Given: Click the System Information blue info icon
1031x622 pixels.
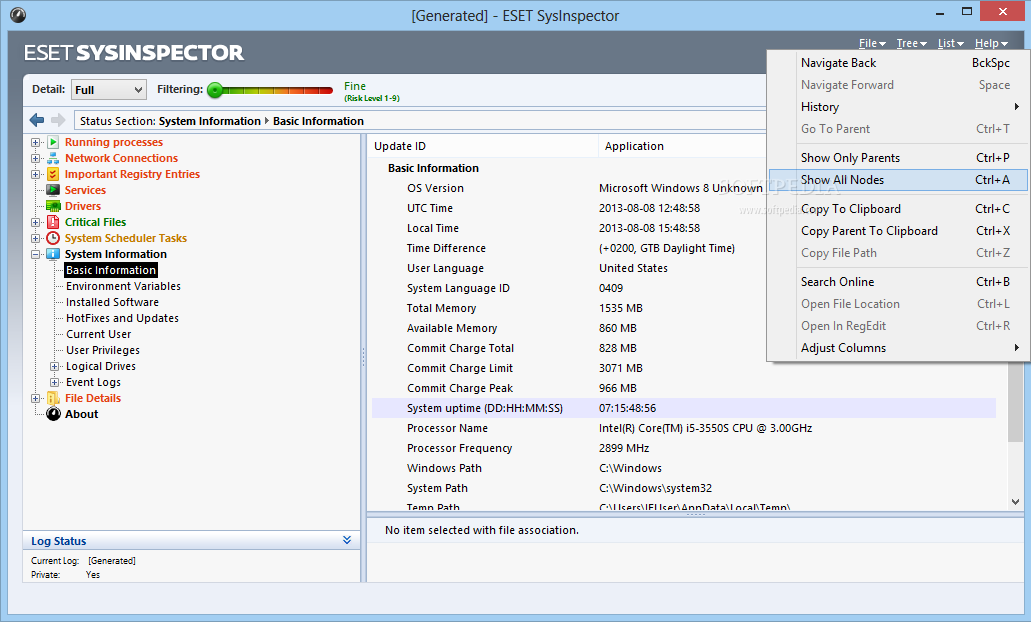Looking at the screenshot, I should point(53,254).
